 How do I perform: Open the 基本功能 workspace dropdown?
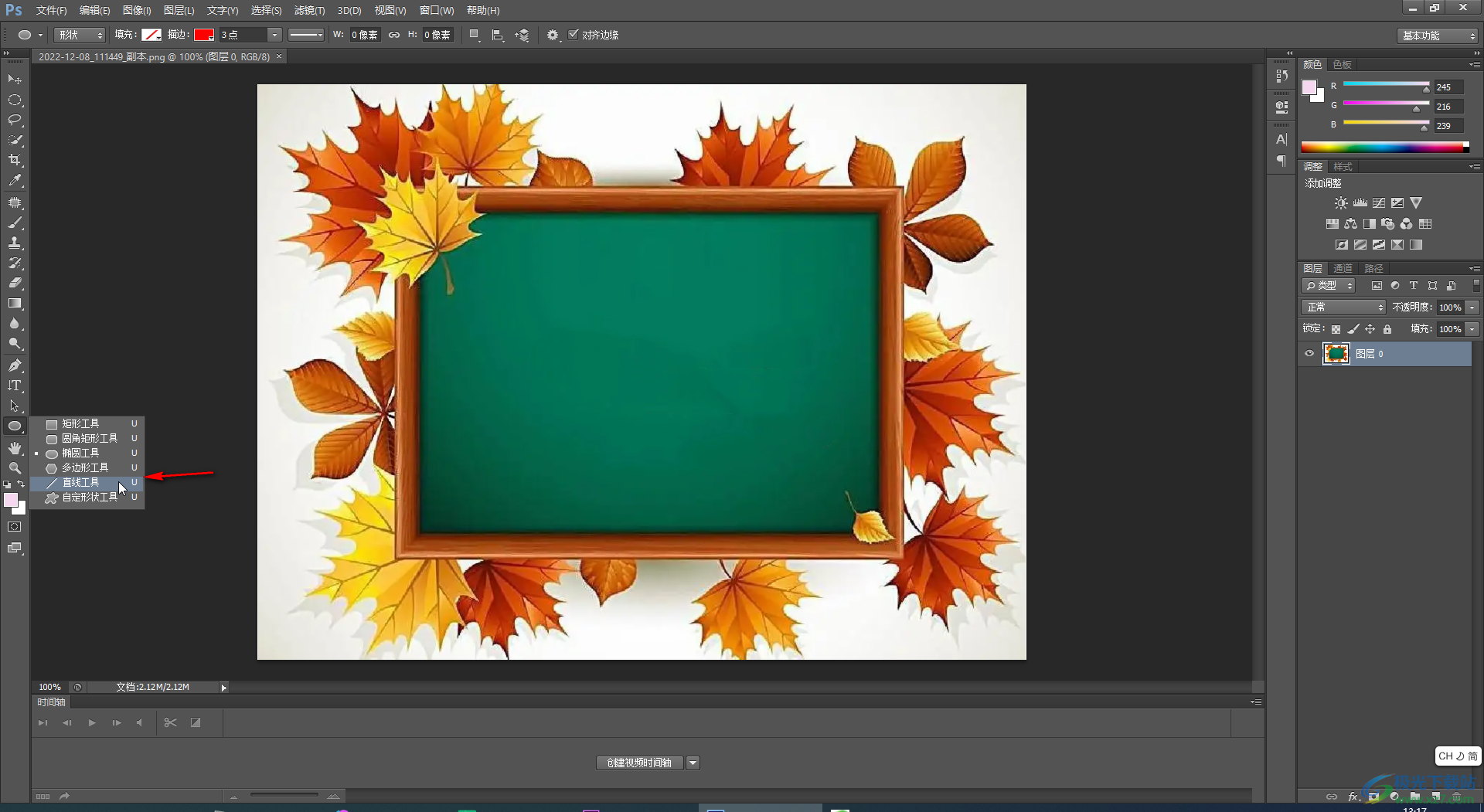[1438, 36]
